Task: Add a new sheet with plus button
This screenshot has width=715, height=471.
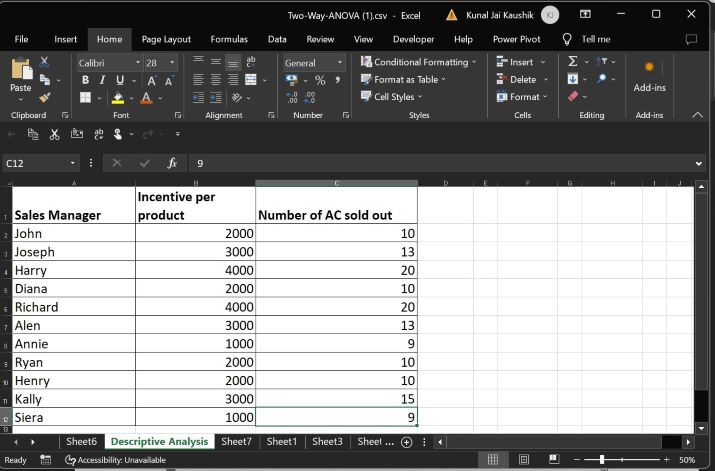Action: coord(406,442)
